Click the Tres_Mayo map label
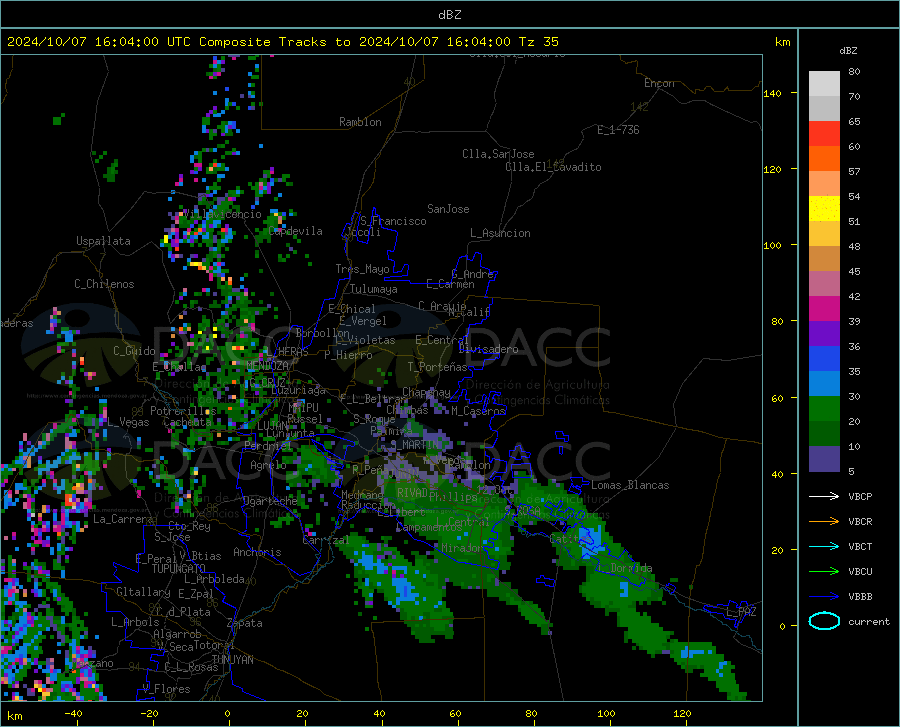 [362, 269]
